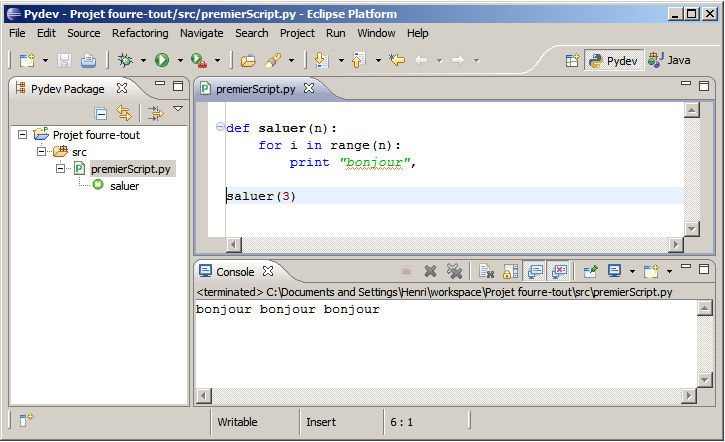The height and width of the screenshot is (442, 725).
Task: Click the Previous Annotation up-arrow icon
Action: pyautogui.click(x=359, y=60)
